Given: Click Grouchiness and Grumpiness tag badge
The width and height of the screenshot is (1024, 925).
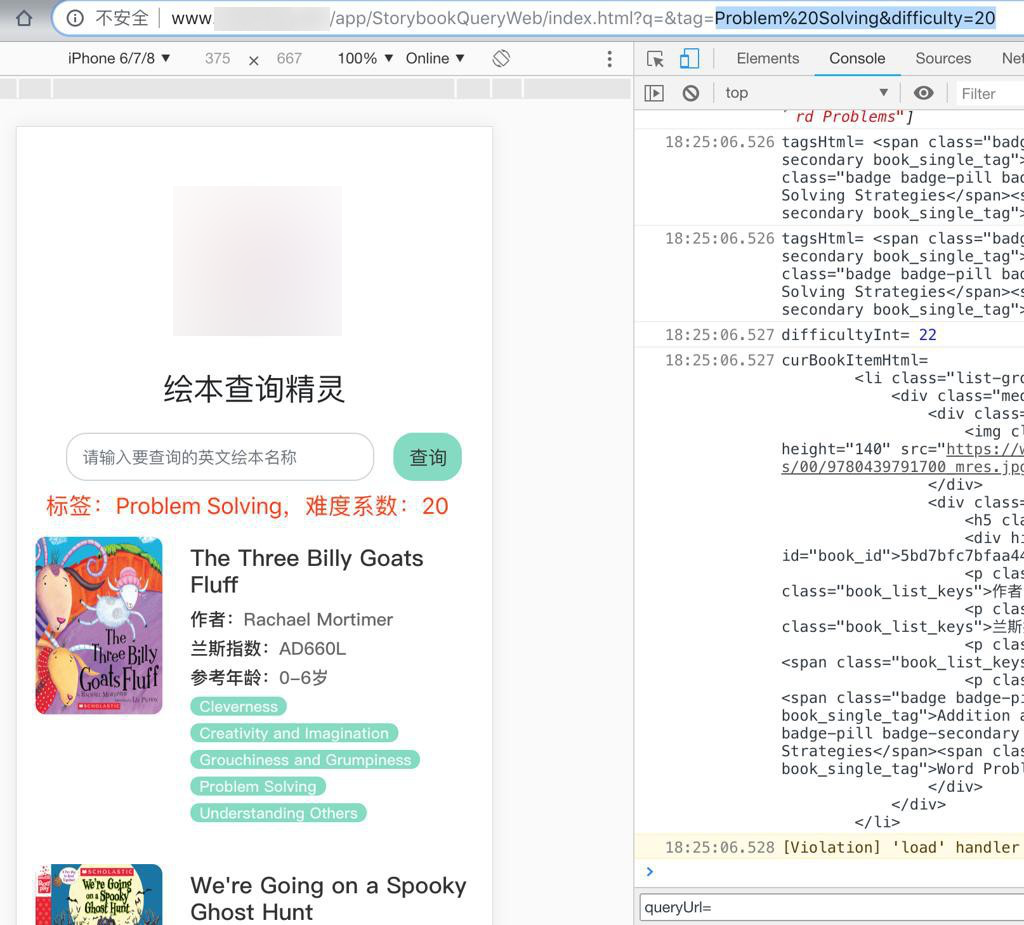Looking at the screenshot, I should pos(305,760).
